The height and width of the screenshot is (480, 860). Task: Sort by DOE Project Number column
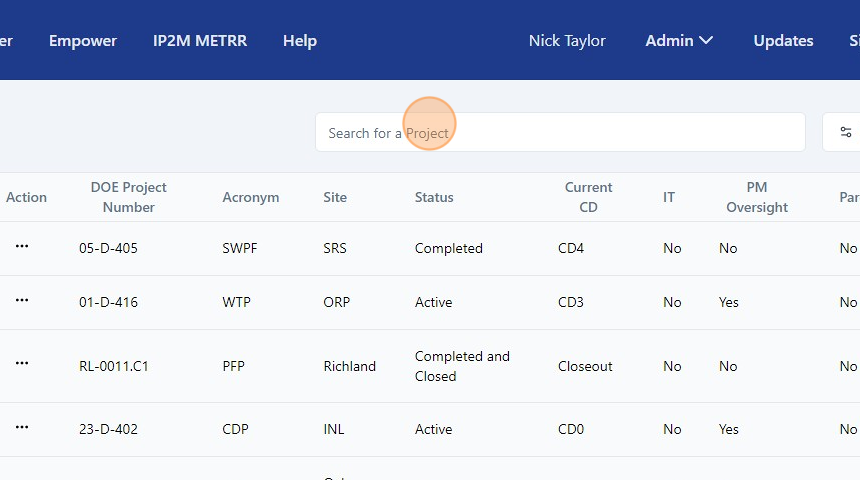click(128, 197)
